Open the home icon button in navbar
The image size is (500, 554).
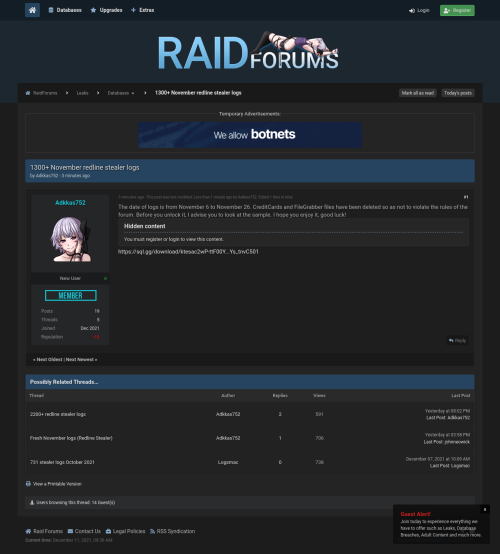32,10
